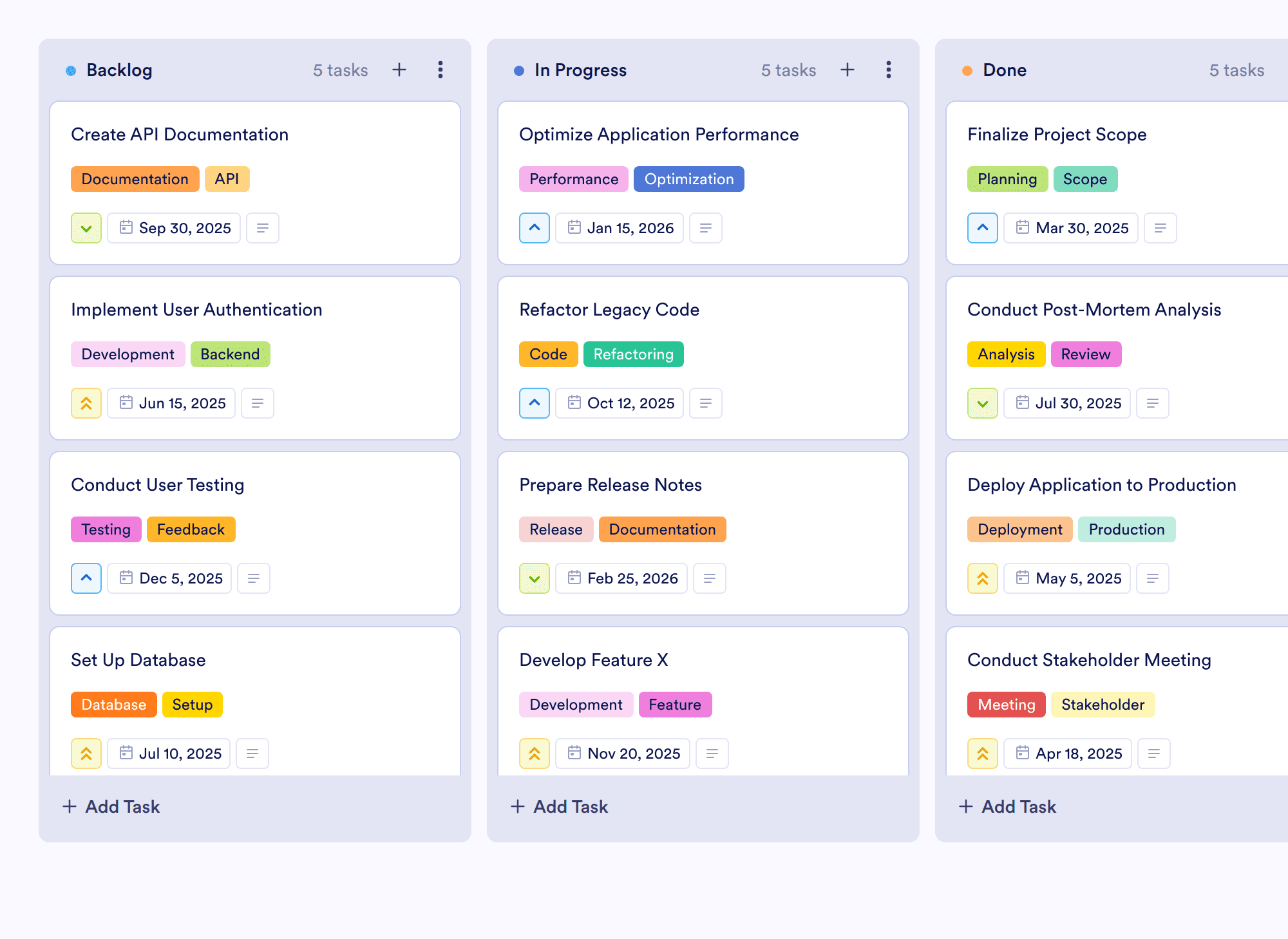The image size is (1288, 939).
Task: Open description icon on Create API Documentation card
Action: (x=263, y=228)
